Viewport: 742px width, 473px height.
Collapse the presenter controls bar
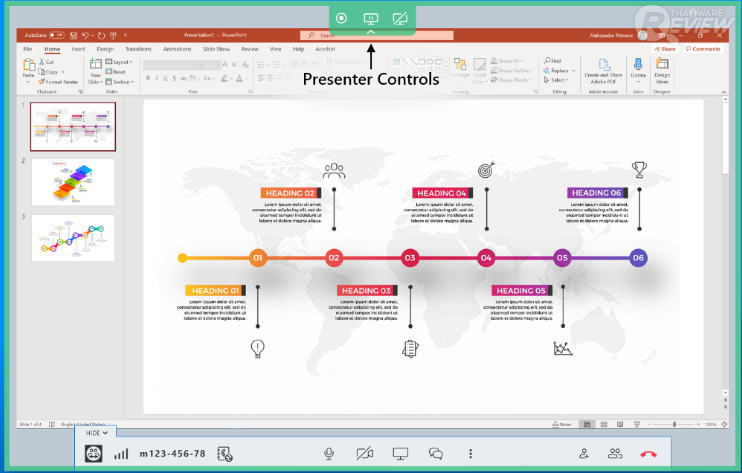click(x=371, y=32)
